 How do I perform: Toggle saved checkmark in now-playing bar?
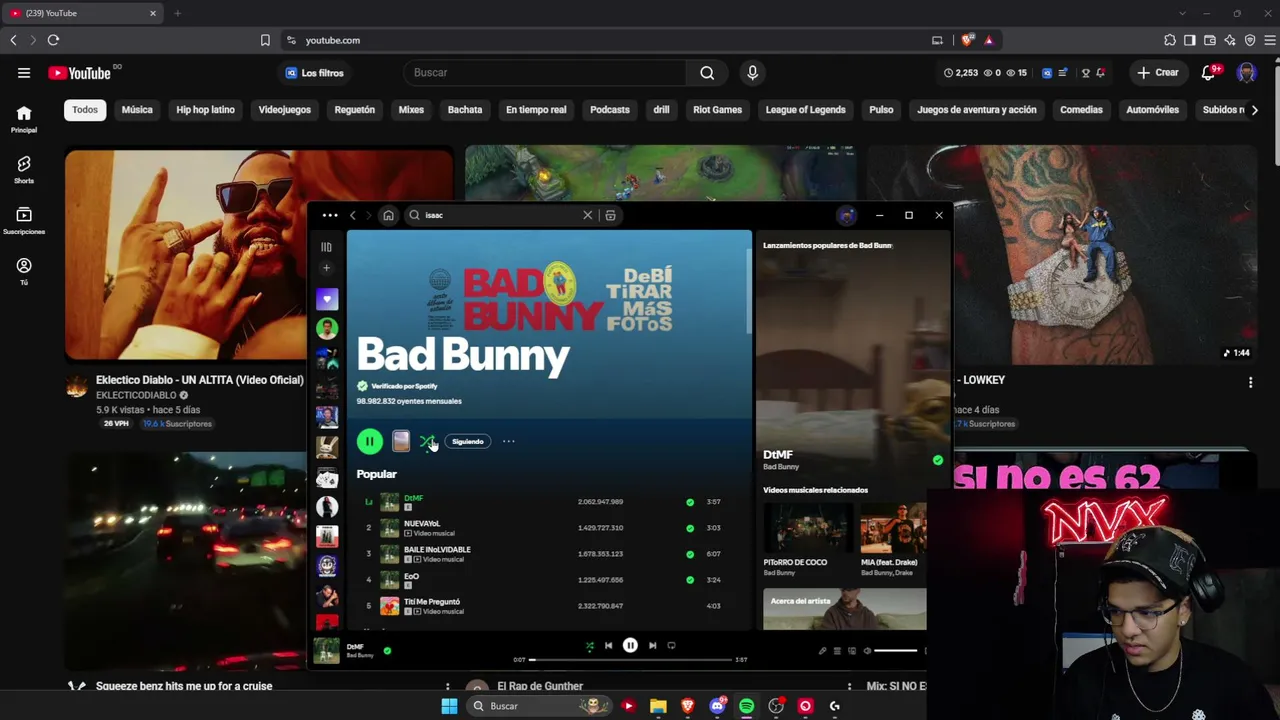click(387, 651)
